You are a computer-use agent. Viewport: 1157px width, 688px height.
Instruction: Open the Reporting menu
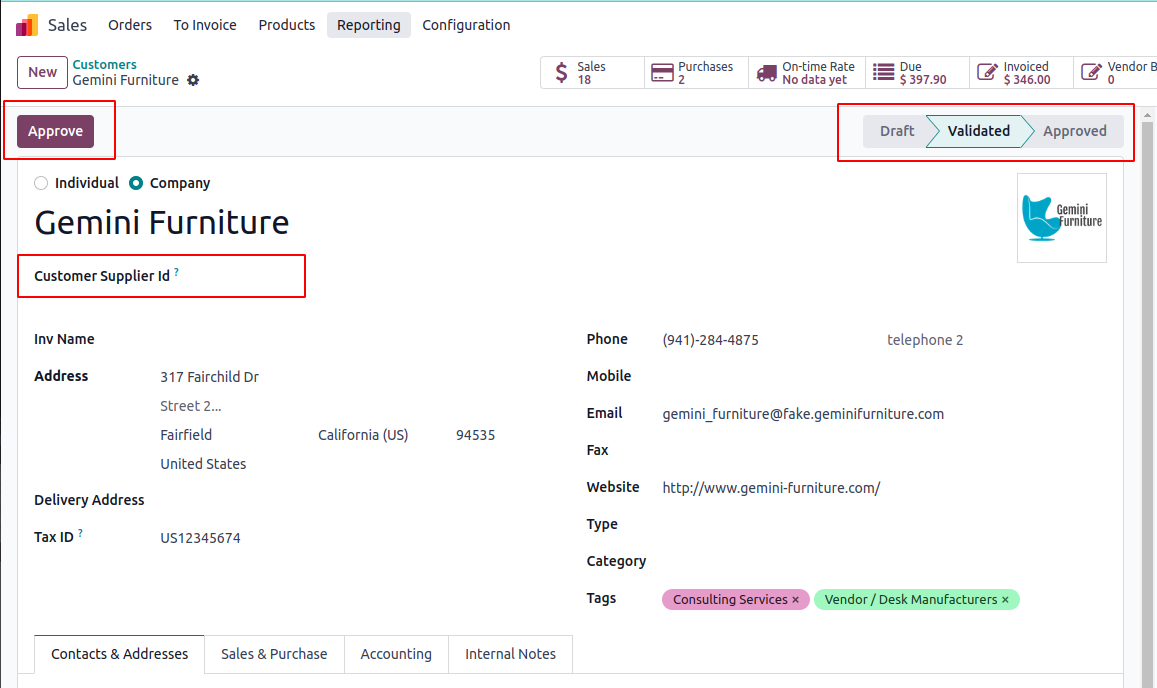click(369, 25)
